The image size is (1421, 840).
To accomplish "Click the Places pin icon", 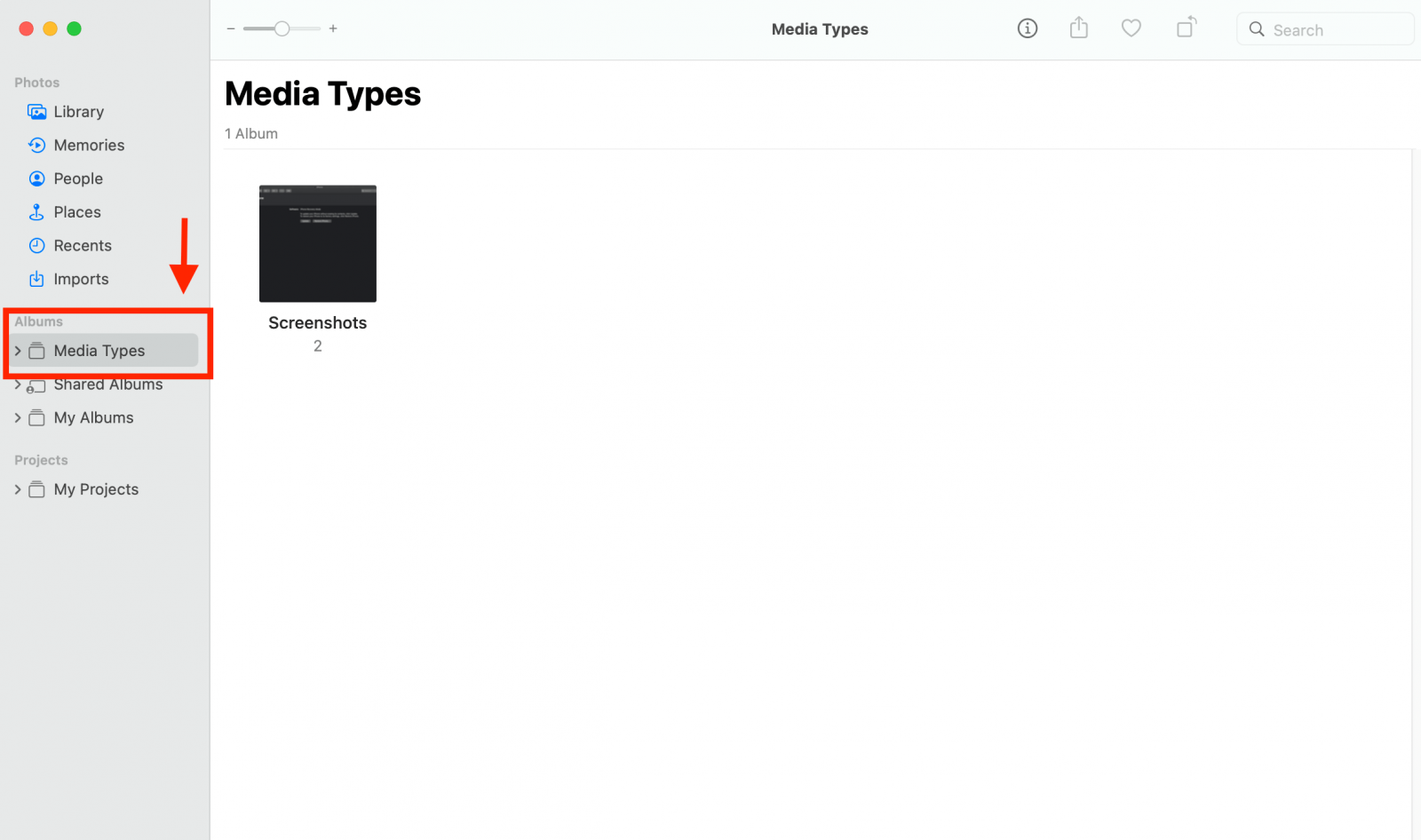I will click(36, 212).
